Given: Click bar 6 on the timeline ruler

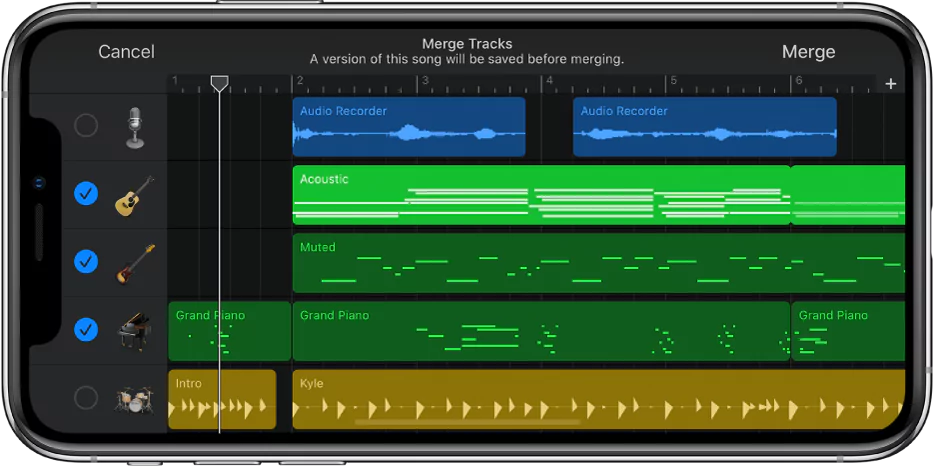Looking at the screenshot, I should pyautogui.click(x=799, y=81).
